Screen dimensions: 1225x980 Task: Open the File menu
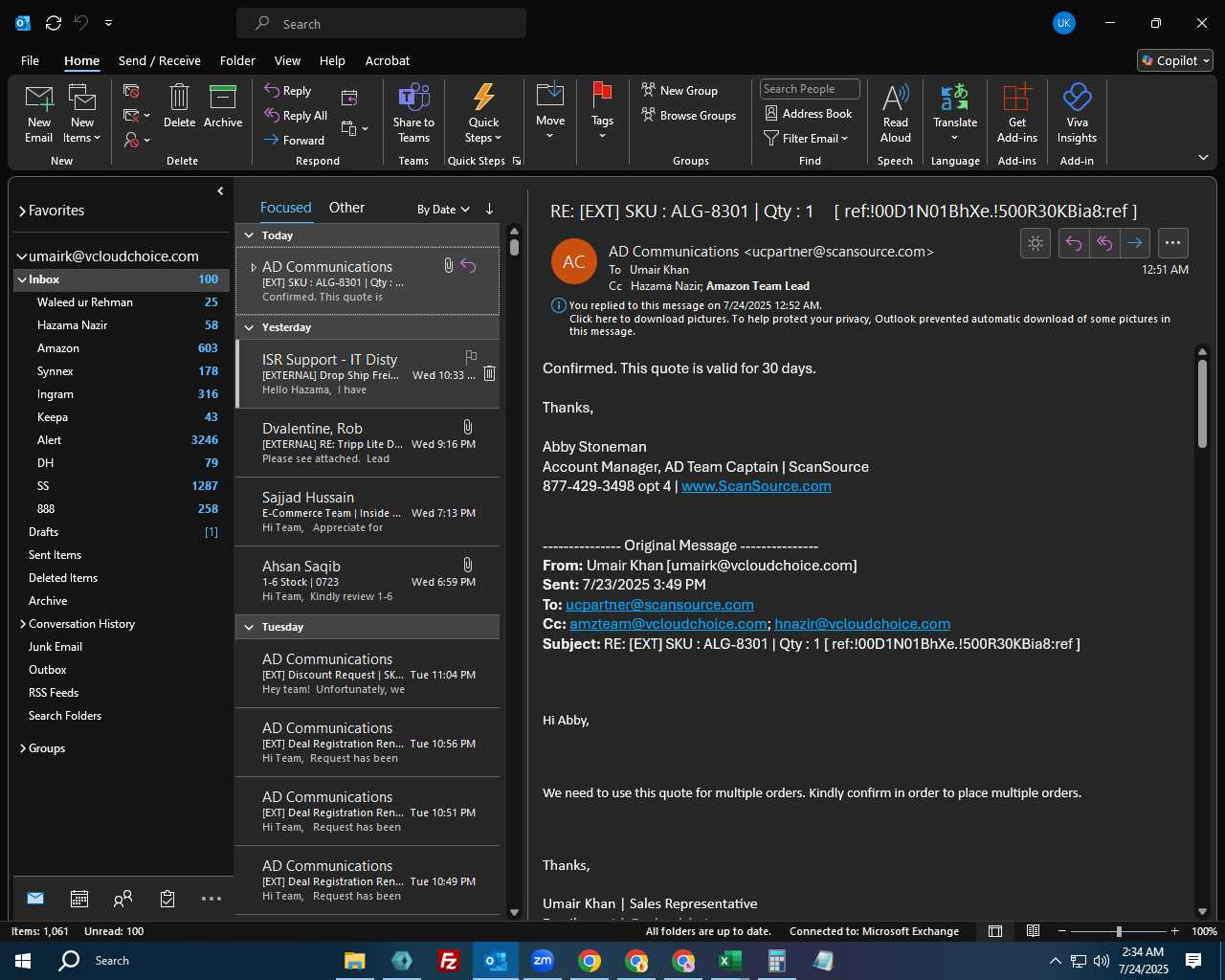tap(30, 60)
